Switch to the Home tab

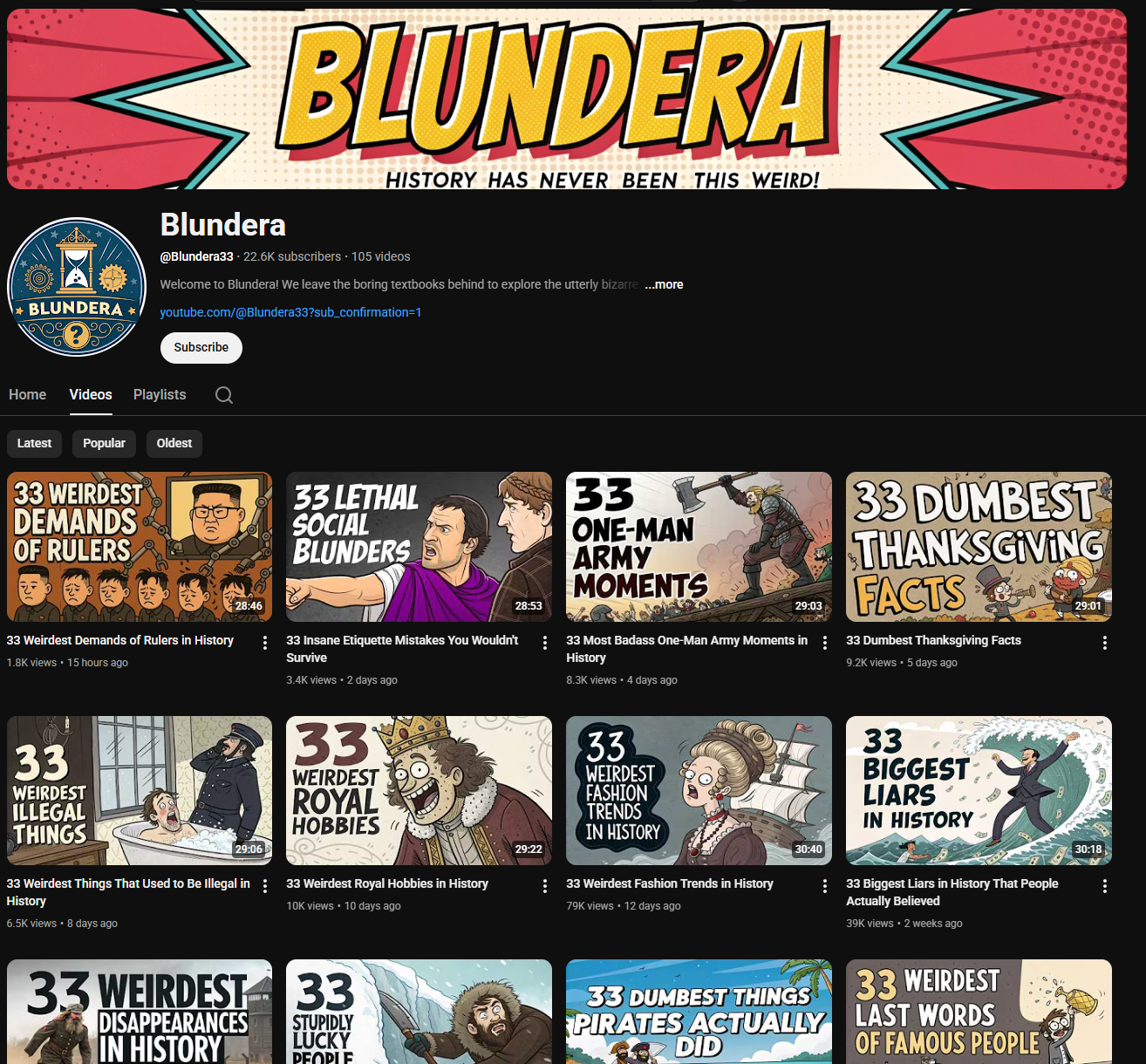28,395
